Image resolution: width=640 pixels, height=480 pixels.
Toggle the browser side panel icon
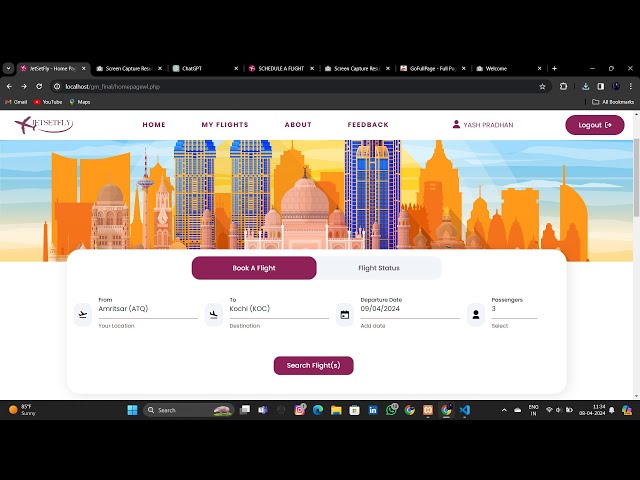pos(600,87)
